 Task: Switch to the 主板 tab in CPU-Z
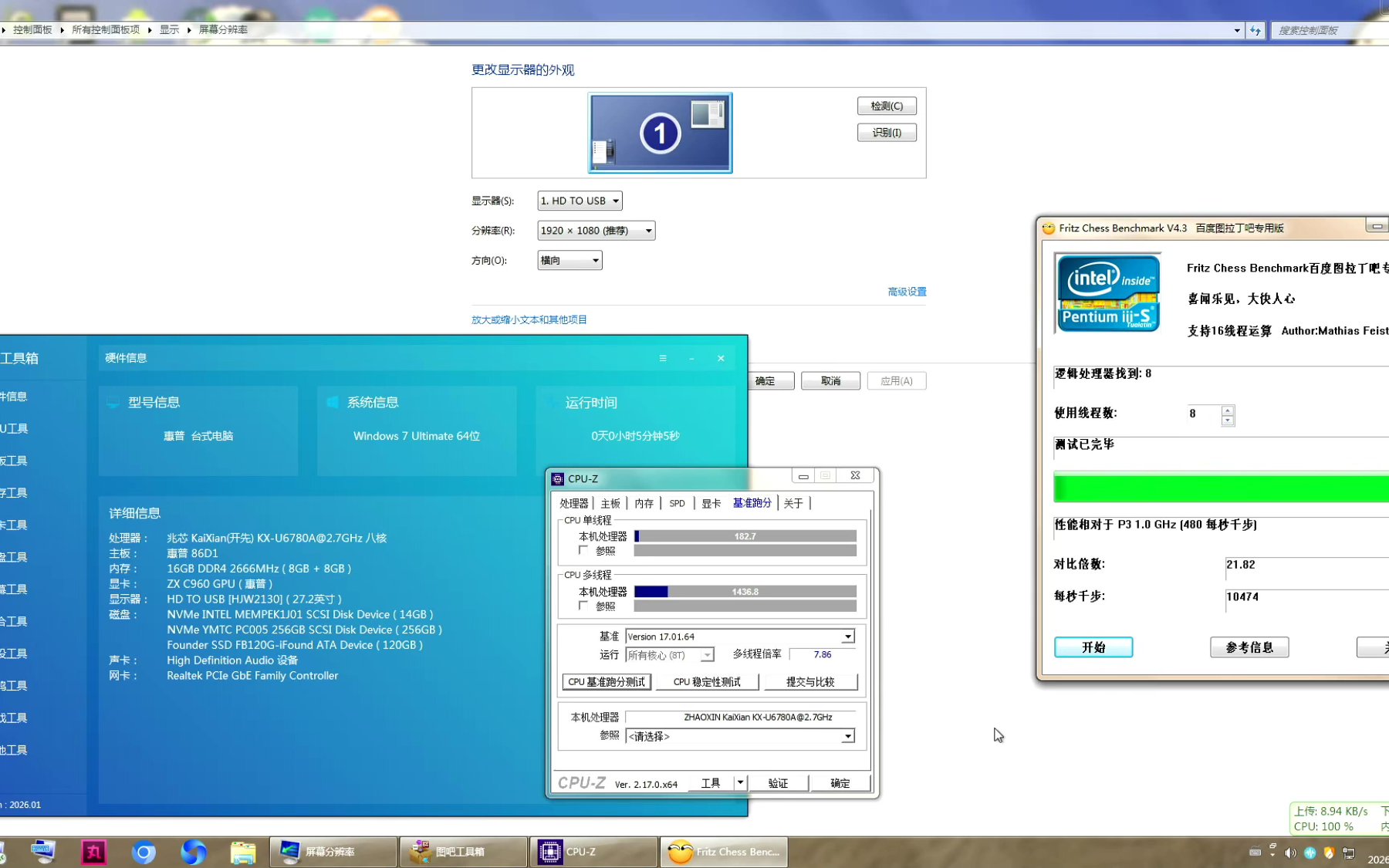point(610,503)
